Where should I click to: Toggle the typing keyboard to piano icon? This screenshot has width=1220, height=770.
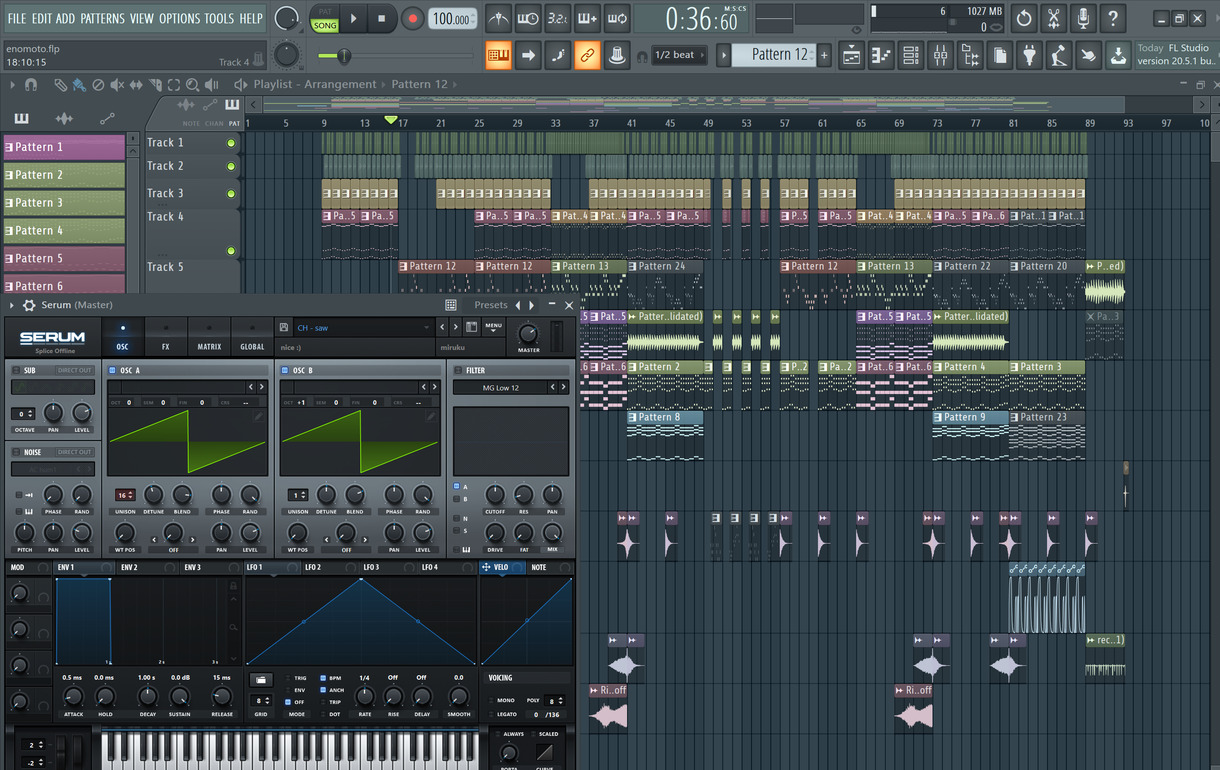pyautogui.click(x=498, y=56)
